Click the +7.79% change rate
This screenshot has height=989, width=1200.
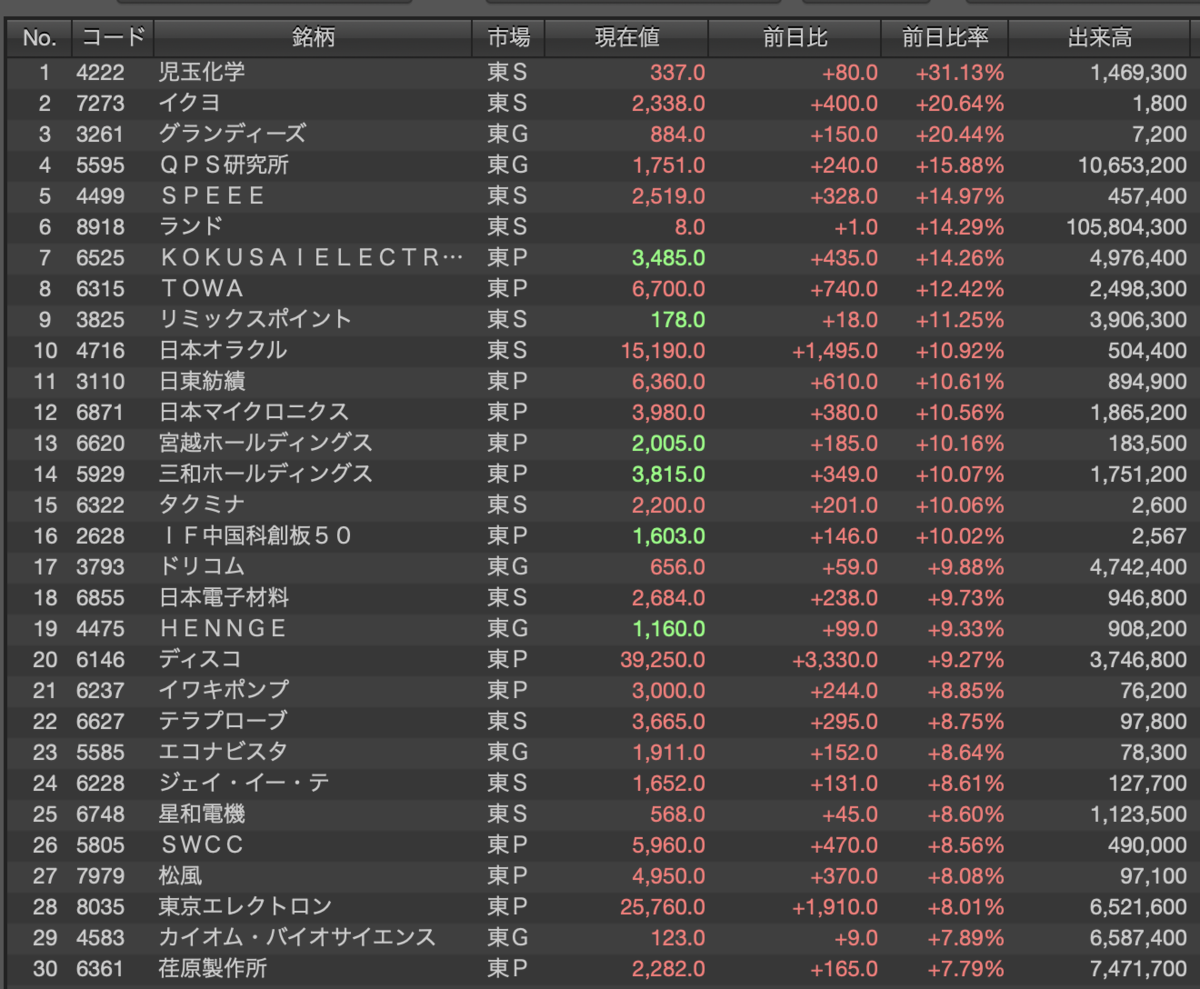tap(964, 970)
